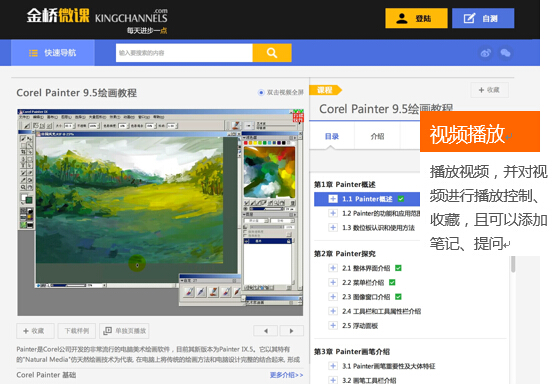
Task: Click the yellow search magnifier button
Action: [272, 53]
